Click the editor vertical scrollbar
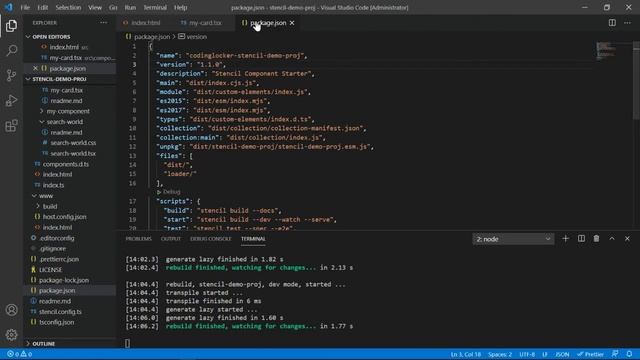 [636, 80]
